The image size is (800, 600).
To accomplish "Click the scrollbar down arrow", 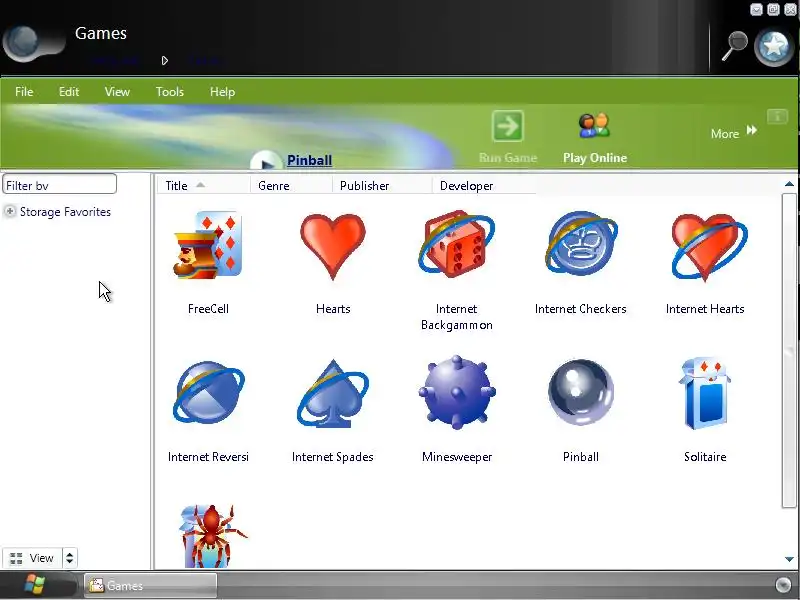I will 789,559.
